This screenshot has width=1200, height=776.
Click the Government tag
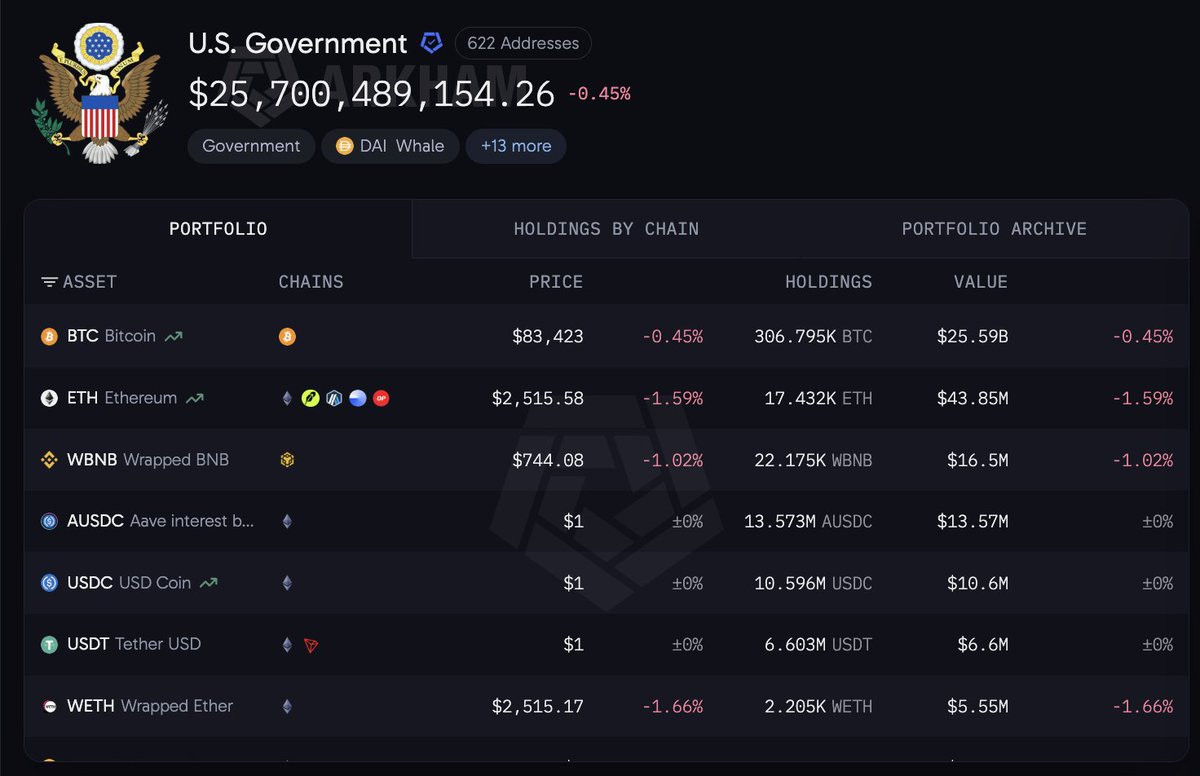point(251,146)
